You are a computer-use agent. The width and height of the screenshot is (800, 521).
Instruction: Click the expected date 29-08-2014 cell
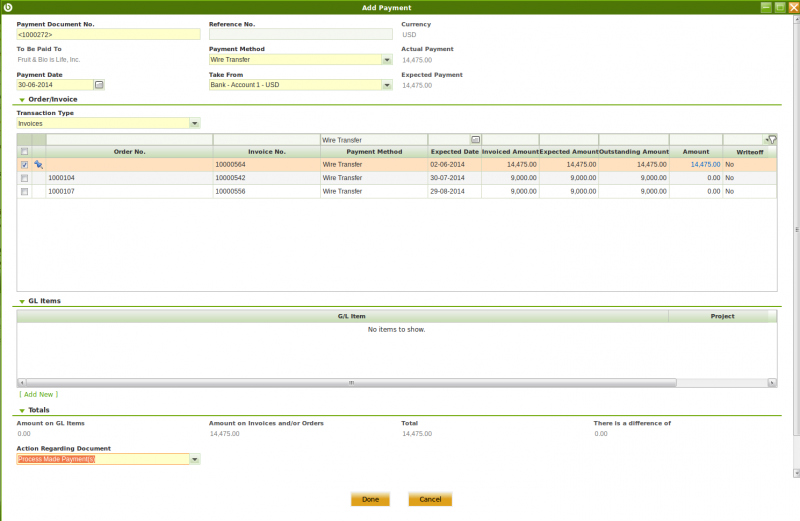point(455,191)
